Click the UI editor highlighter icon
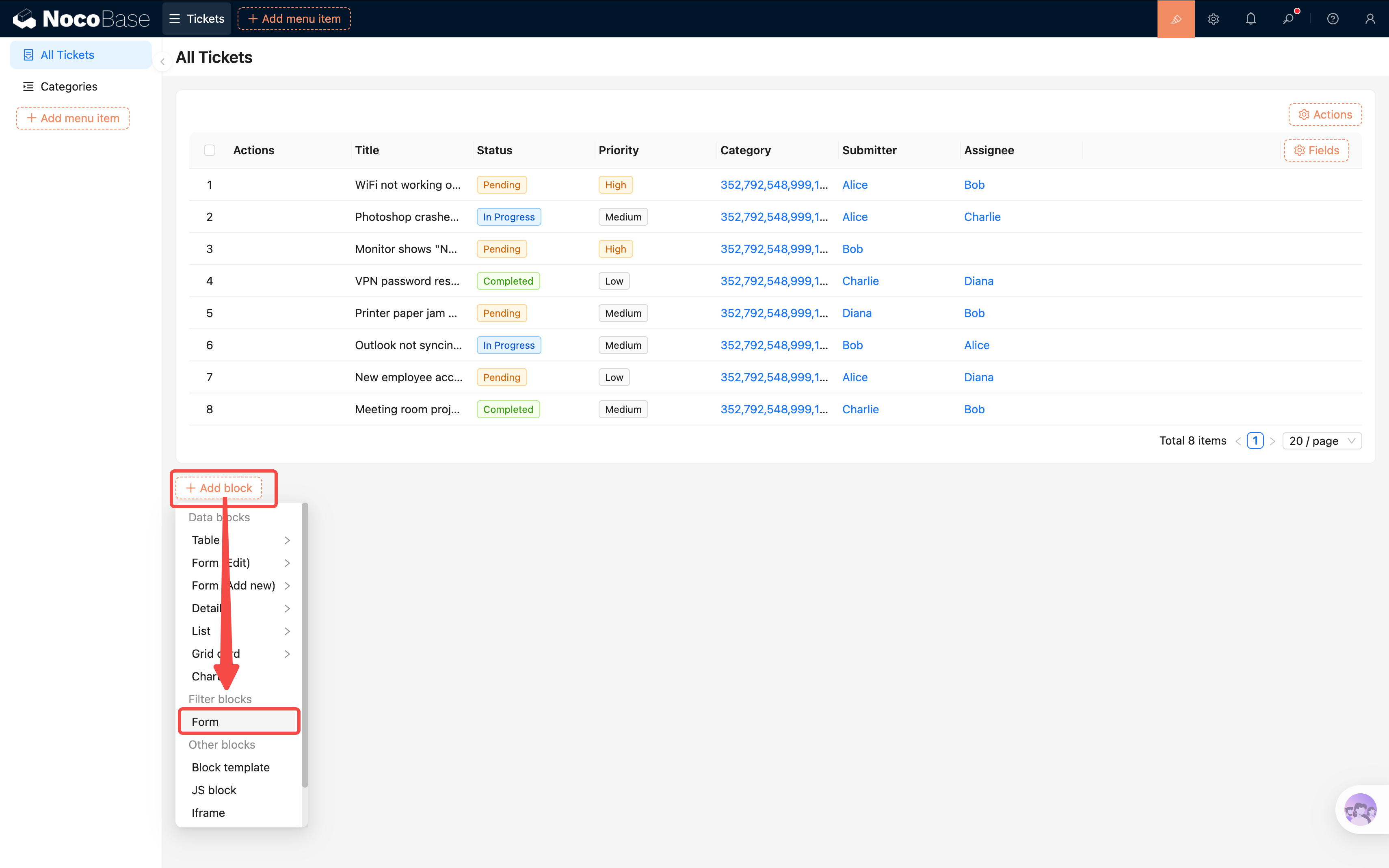The image size is (1389, 868). [1175, 19]
